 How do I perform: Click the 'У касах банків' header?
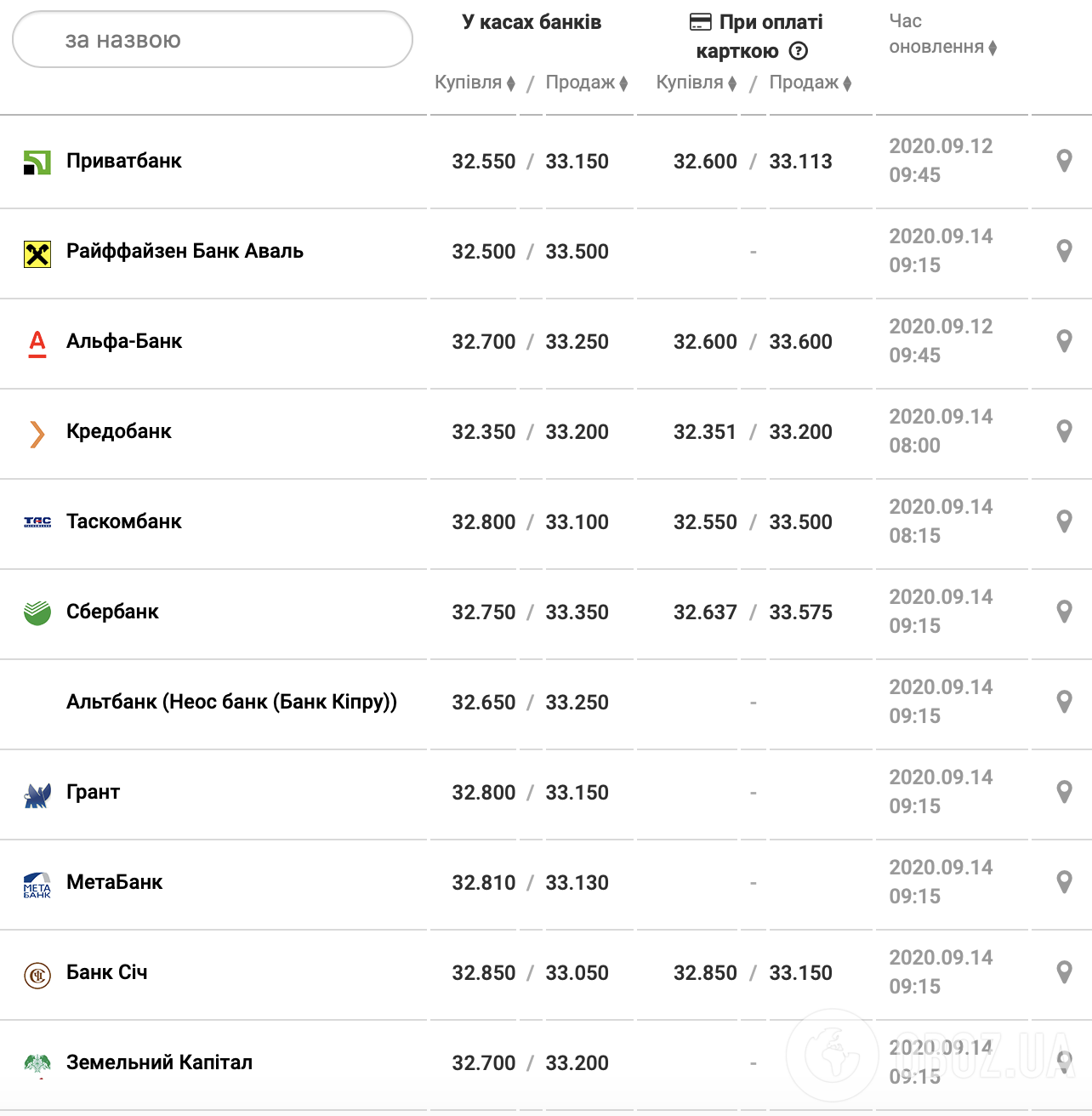click(x=532, y=22)
